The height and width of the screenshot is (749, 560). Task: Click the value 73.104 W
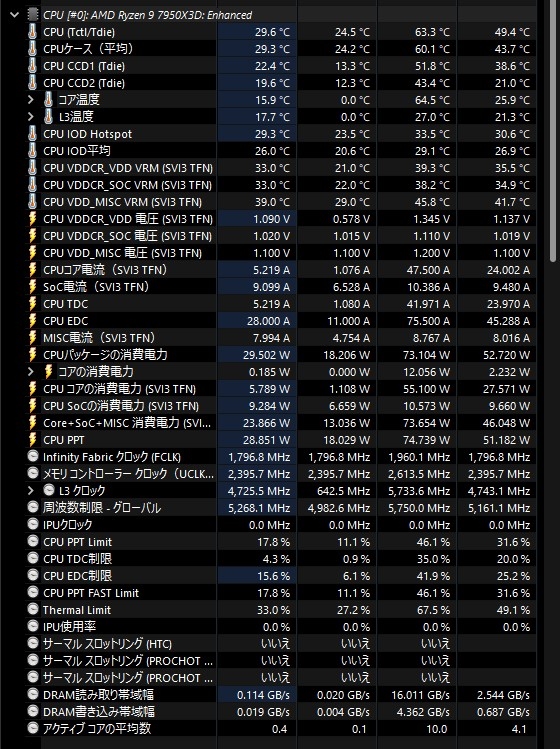(x=427, y=355)
